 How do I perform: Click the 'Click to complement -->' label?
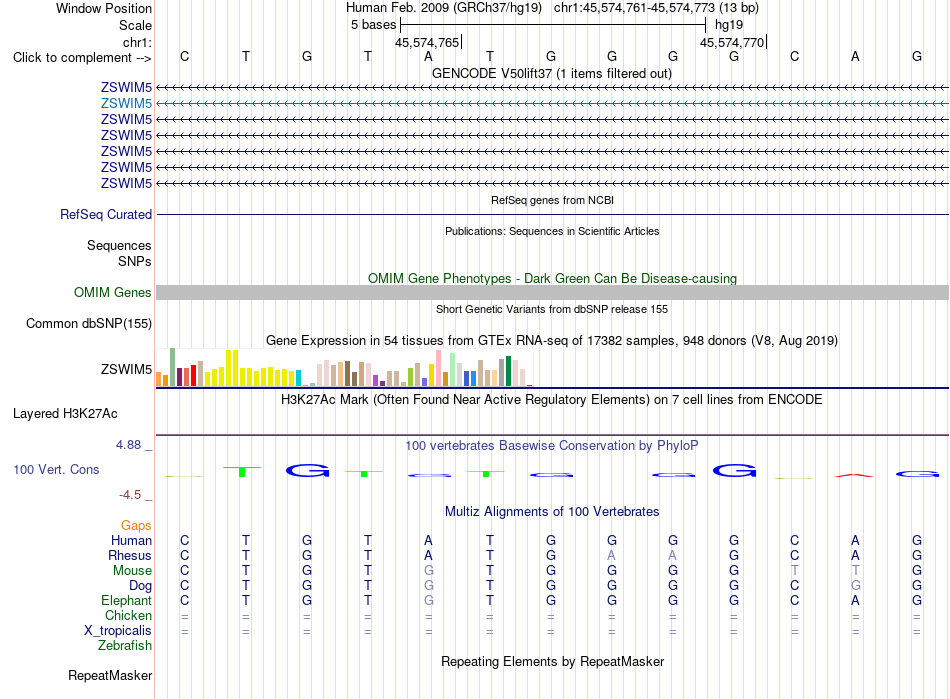pyautogui.click(x=82, y=58)
